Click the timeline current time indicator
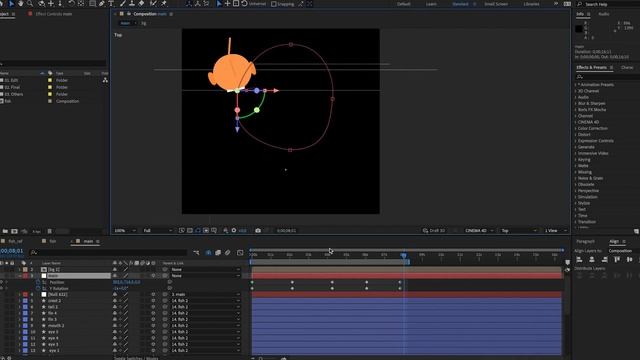Screen dimensions: 640x360 (x=404, y=255)
